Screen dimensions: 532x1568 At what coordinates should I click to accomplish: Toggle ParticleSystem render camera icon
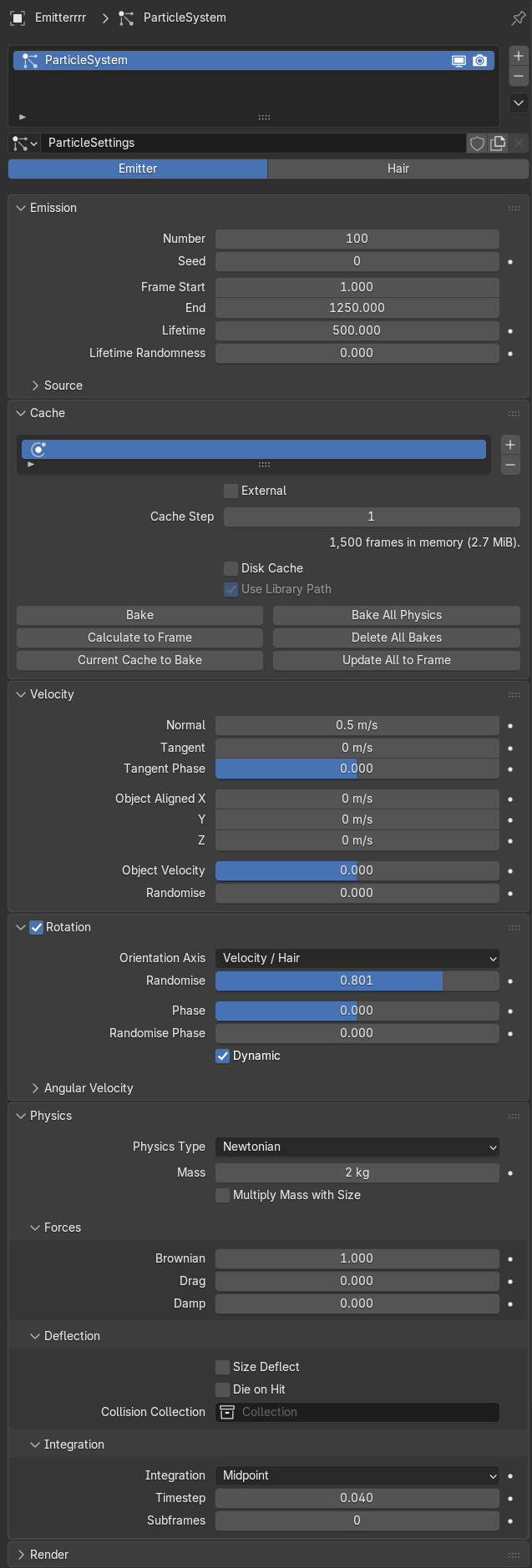tap(479, 60)
